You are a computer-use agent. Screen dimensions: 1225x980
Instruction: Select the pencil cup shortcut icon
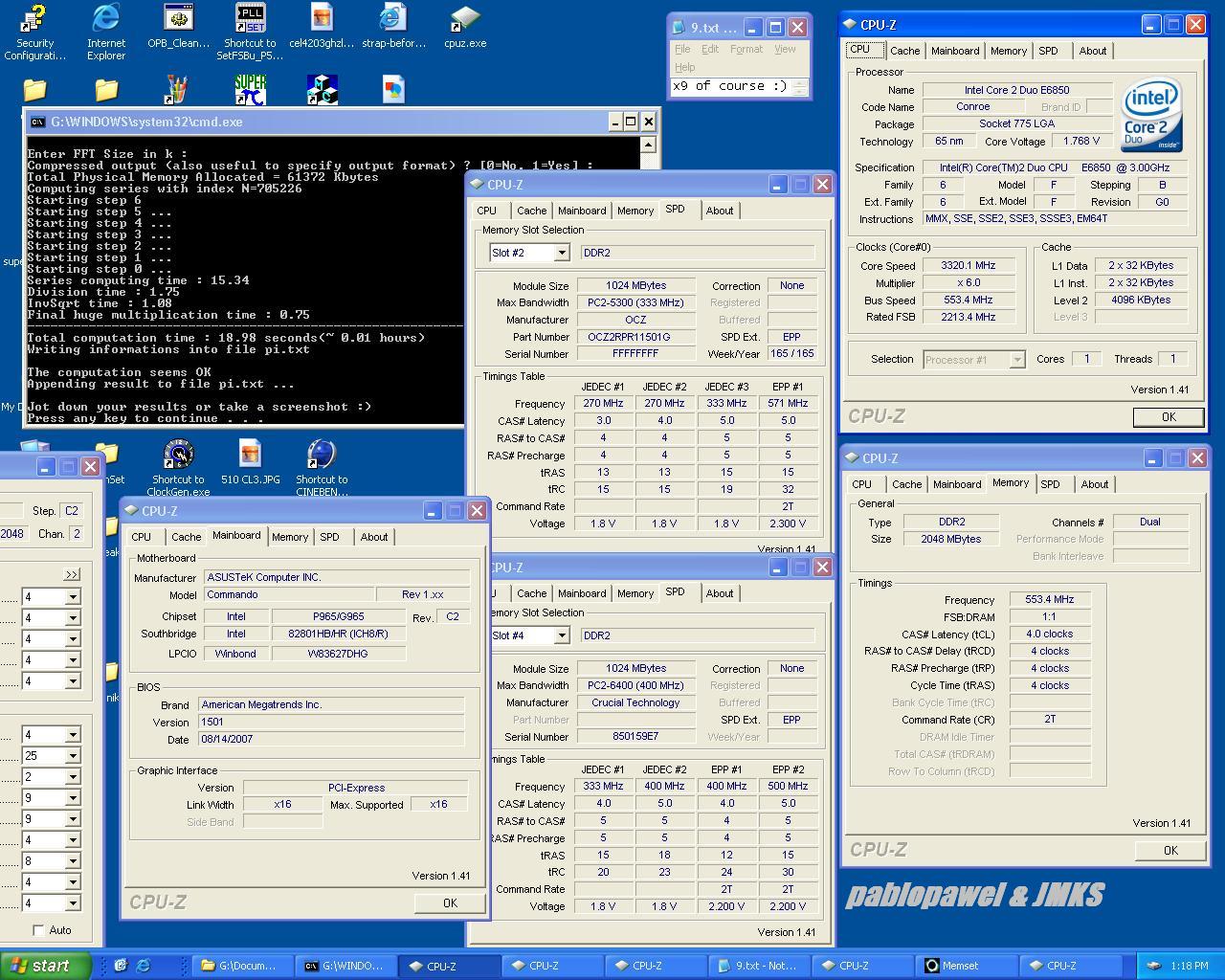click(x=178, y=89)
